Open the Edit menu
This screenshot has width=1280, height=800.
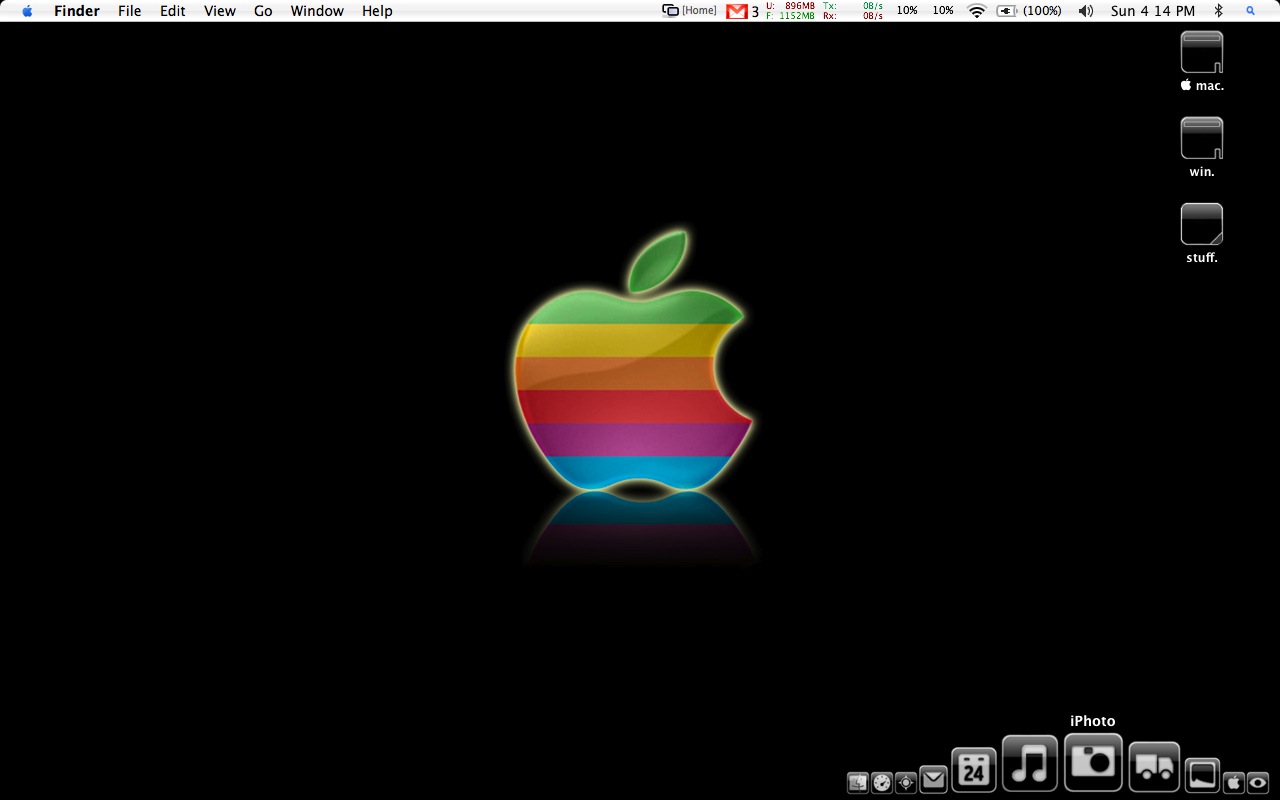click(172, 11)
